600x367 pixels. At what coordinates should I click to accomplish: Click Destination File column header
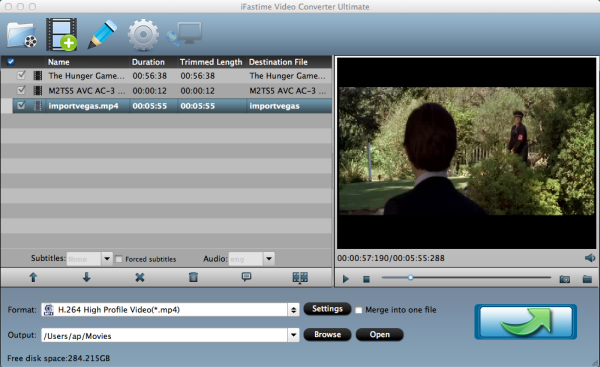278,62
